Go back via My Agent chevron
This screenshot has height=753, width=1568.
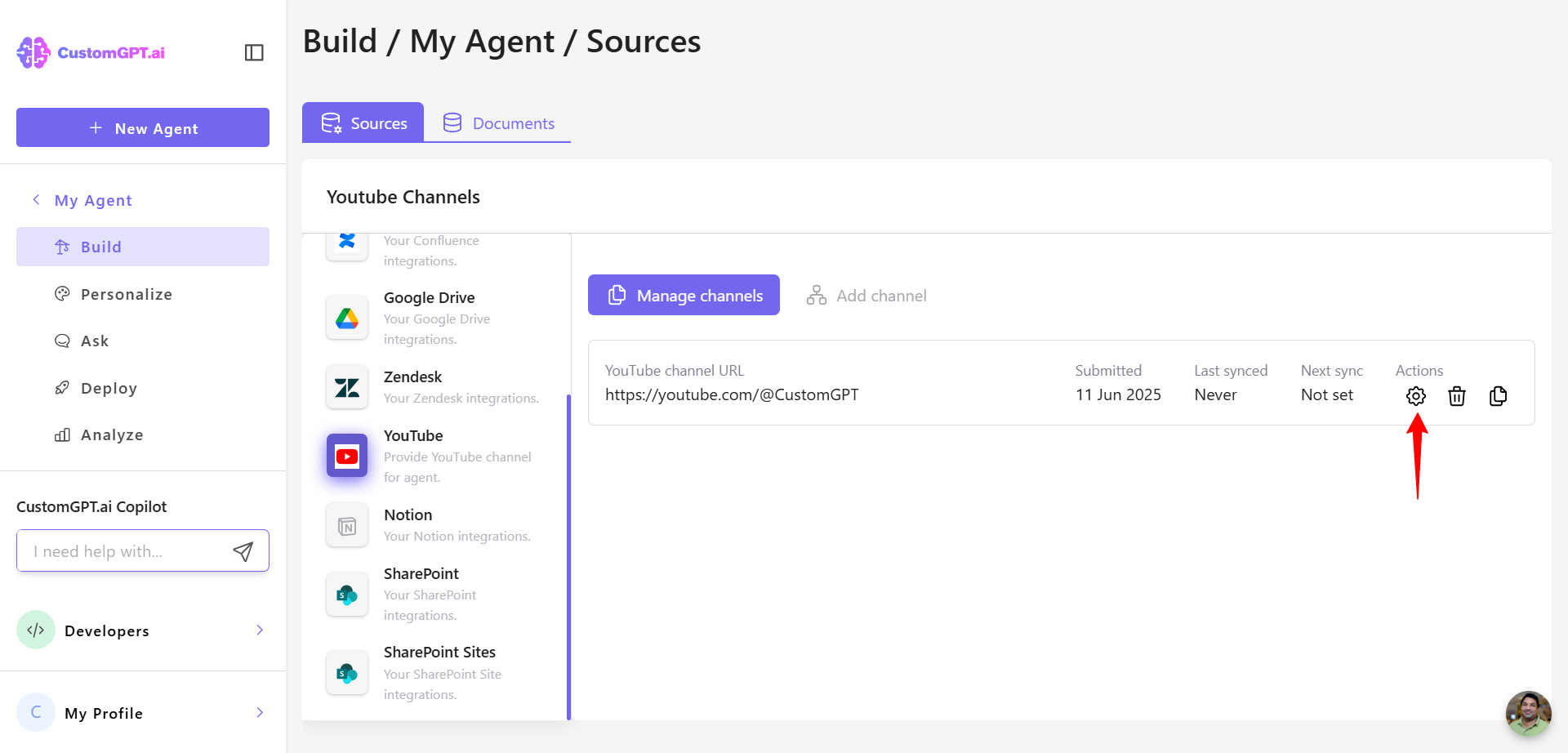pos(36,199)
